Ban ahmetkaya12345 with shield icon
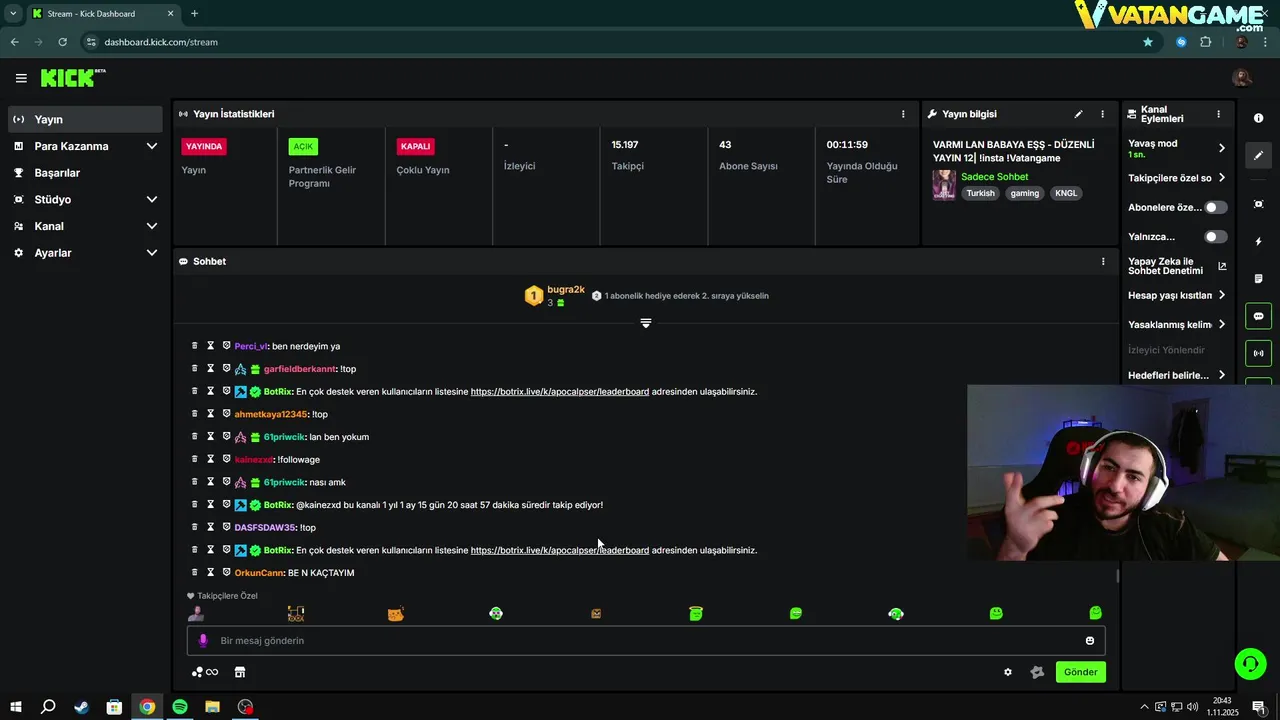This screenshot has width=1280, height=720. click(227, 414)
